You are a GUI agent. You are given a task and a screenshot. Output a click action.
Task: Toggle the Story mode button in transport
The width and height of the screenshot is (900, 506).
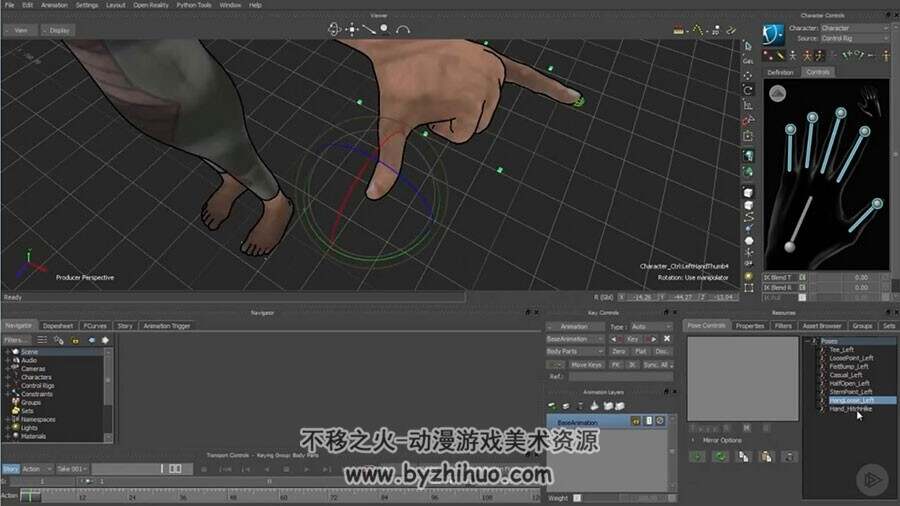(11, 469)
